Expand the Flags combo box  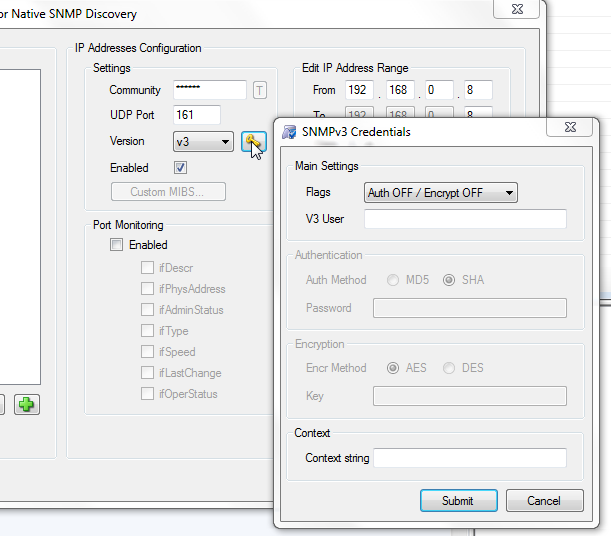(x=440, y=193)
